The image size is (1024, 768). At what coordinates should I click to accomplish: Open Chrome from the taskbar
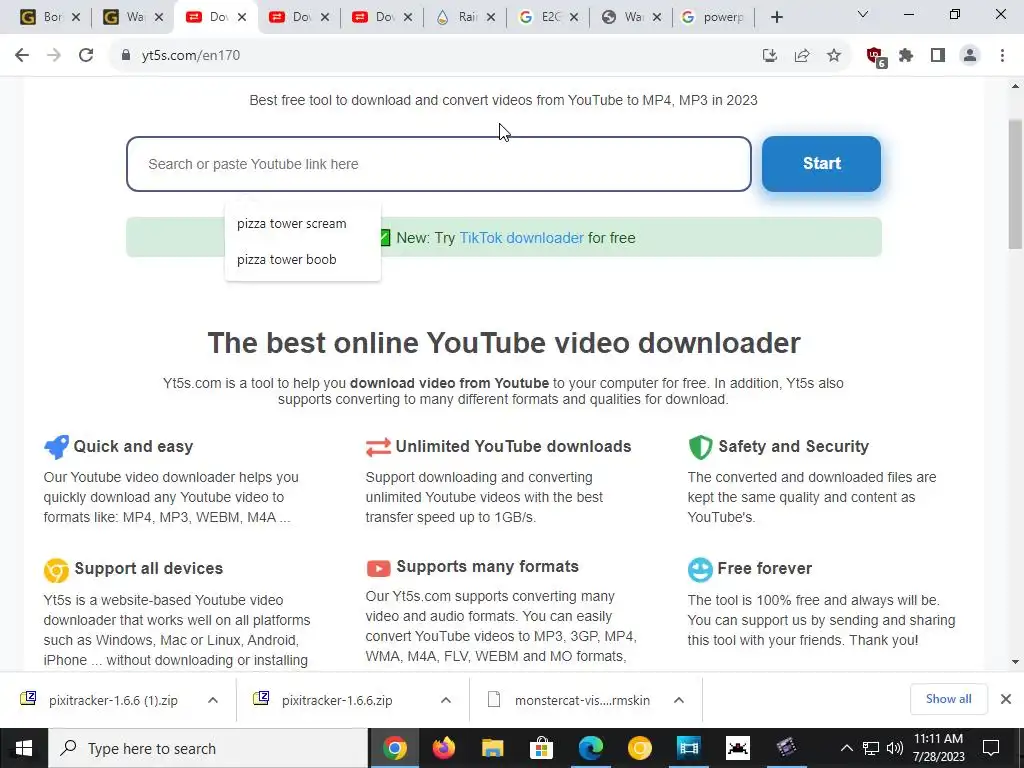394,748
